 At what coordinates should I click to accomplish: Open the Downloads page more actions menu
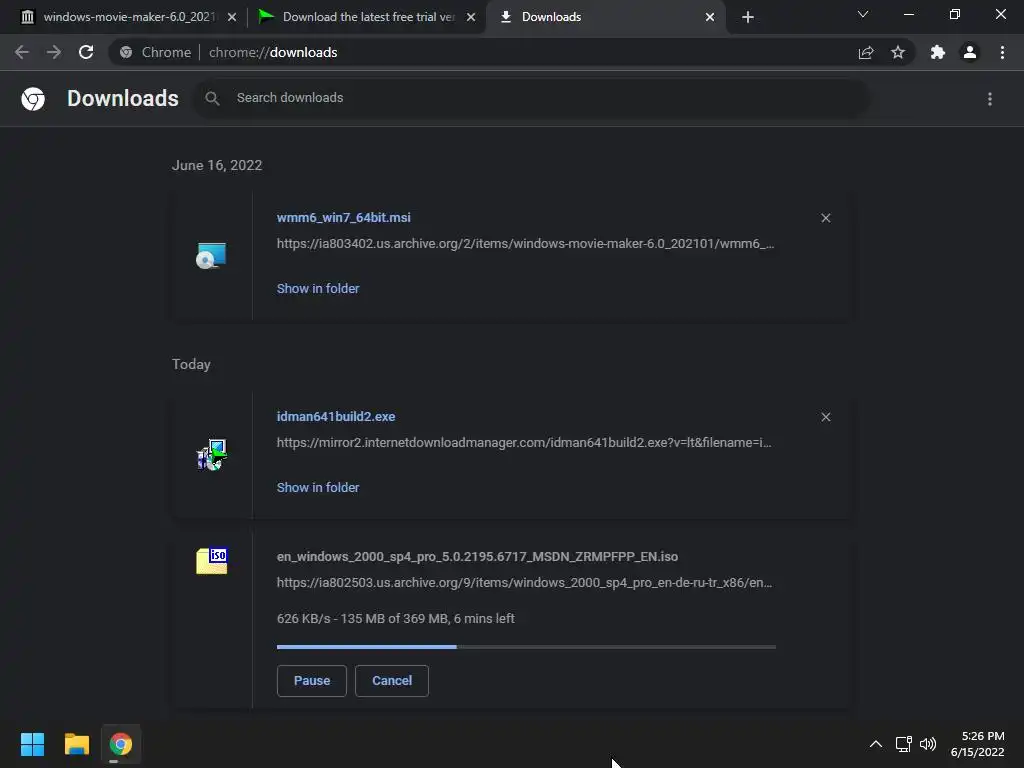tap(990, 99)
